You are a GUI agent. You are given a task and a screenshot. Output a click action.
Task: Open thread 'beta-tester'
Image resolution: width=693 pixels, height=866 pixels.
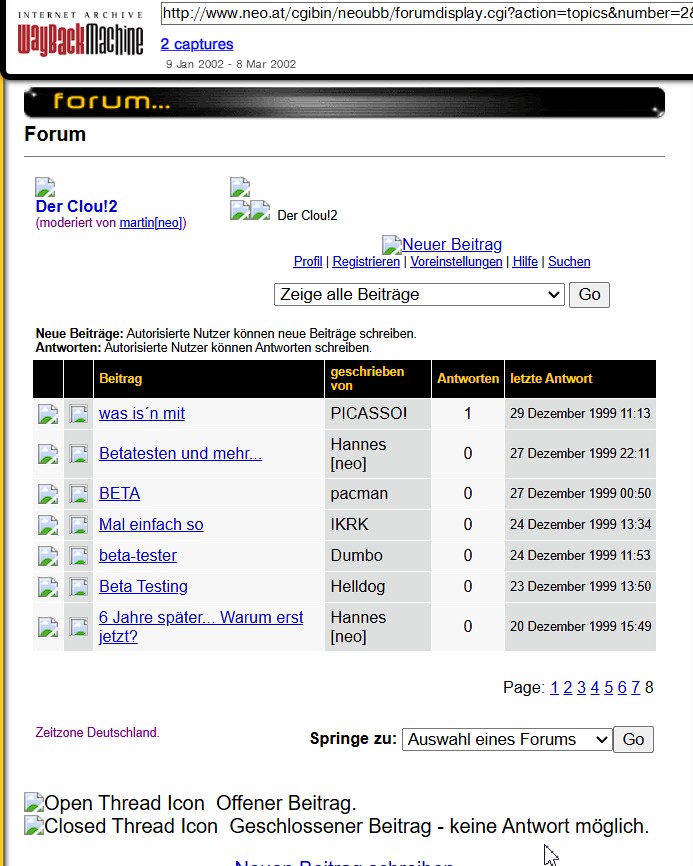tap(137, 555)
